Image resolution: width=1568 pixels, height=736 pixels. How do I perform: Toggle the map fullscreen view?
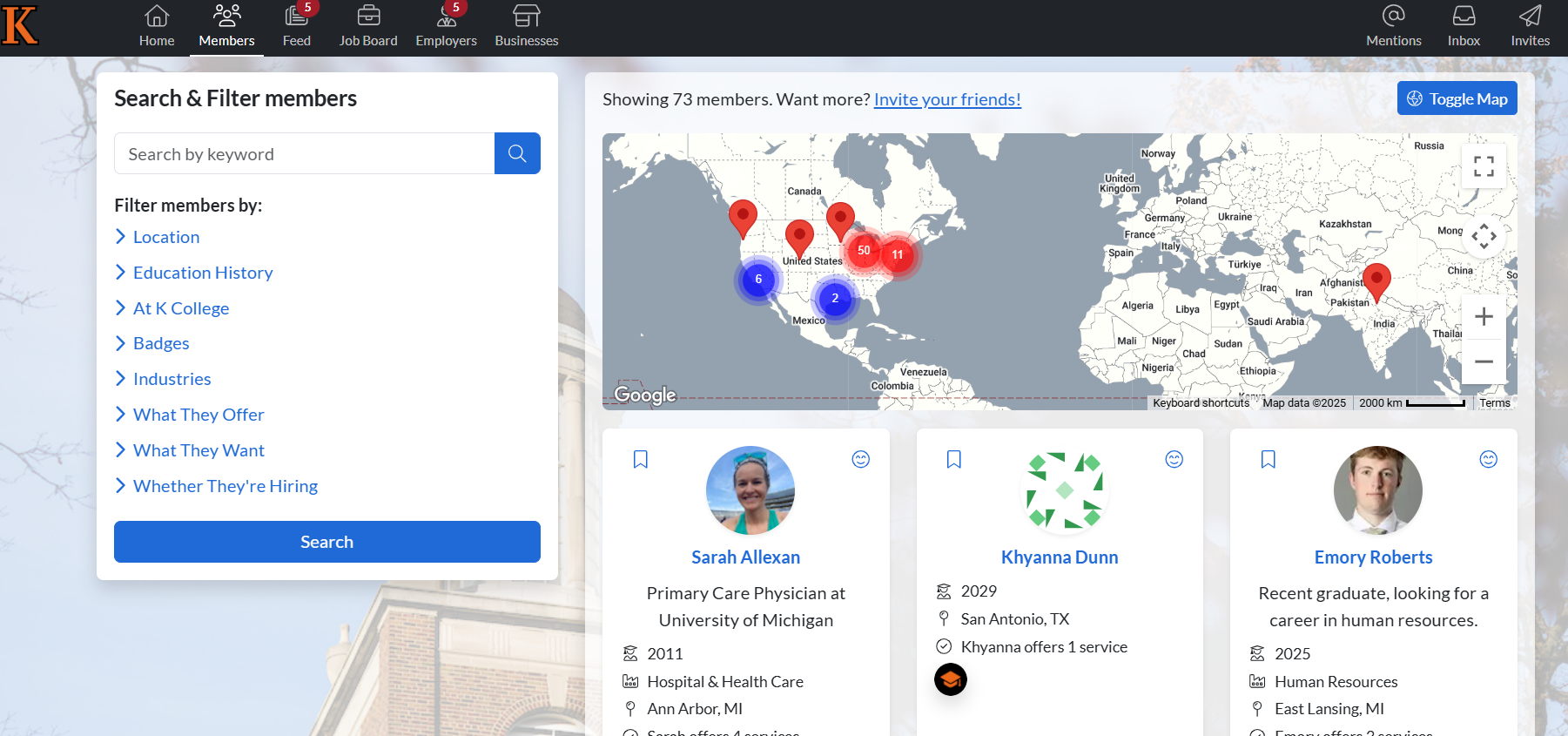pyautogui.click(x=1484, y=166)
